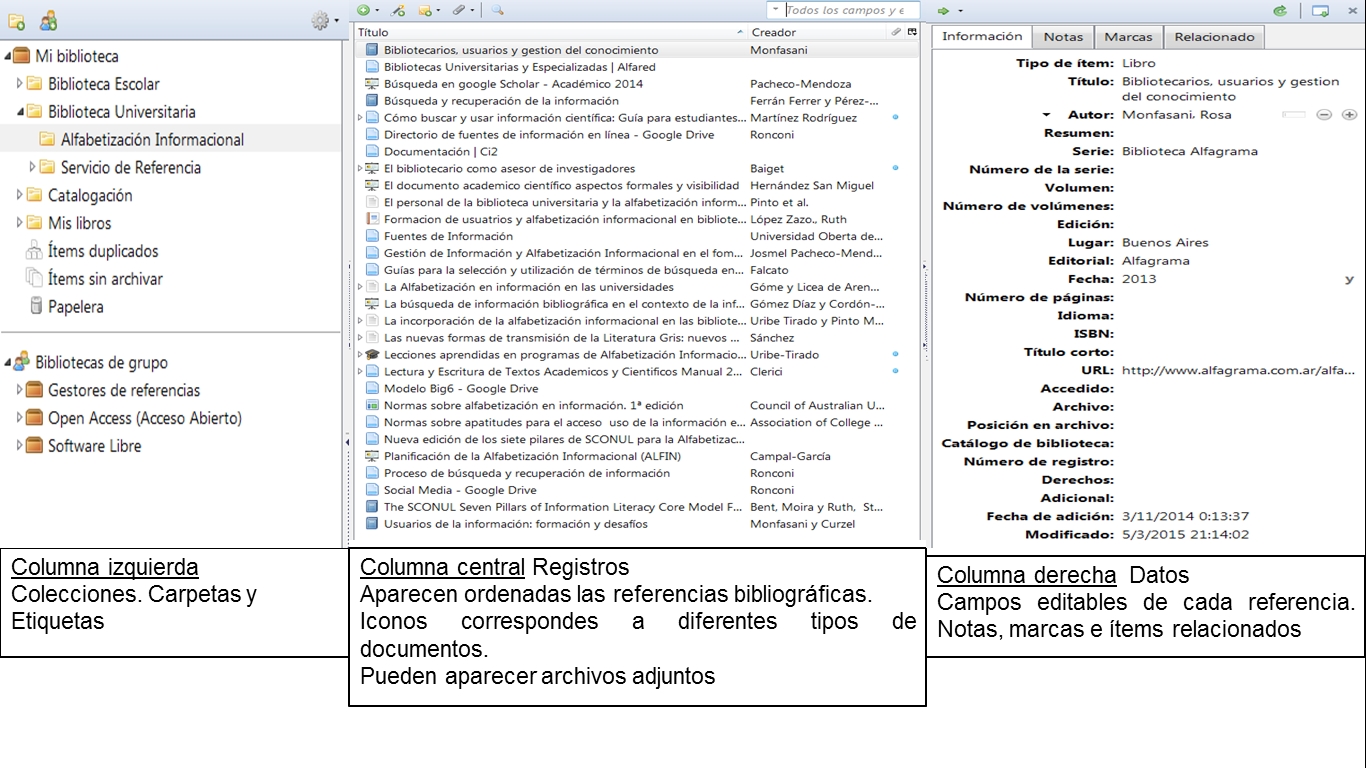Screen dimensions: 1366x768
Task: Expand 'El bibliotecario como asesor de investigadores' item
Action: (361, 169)
